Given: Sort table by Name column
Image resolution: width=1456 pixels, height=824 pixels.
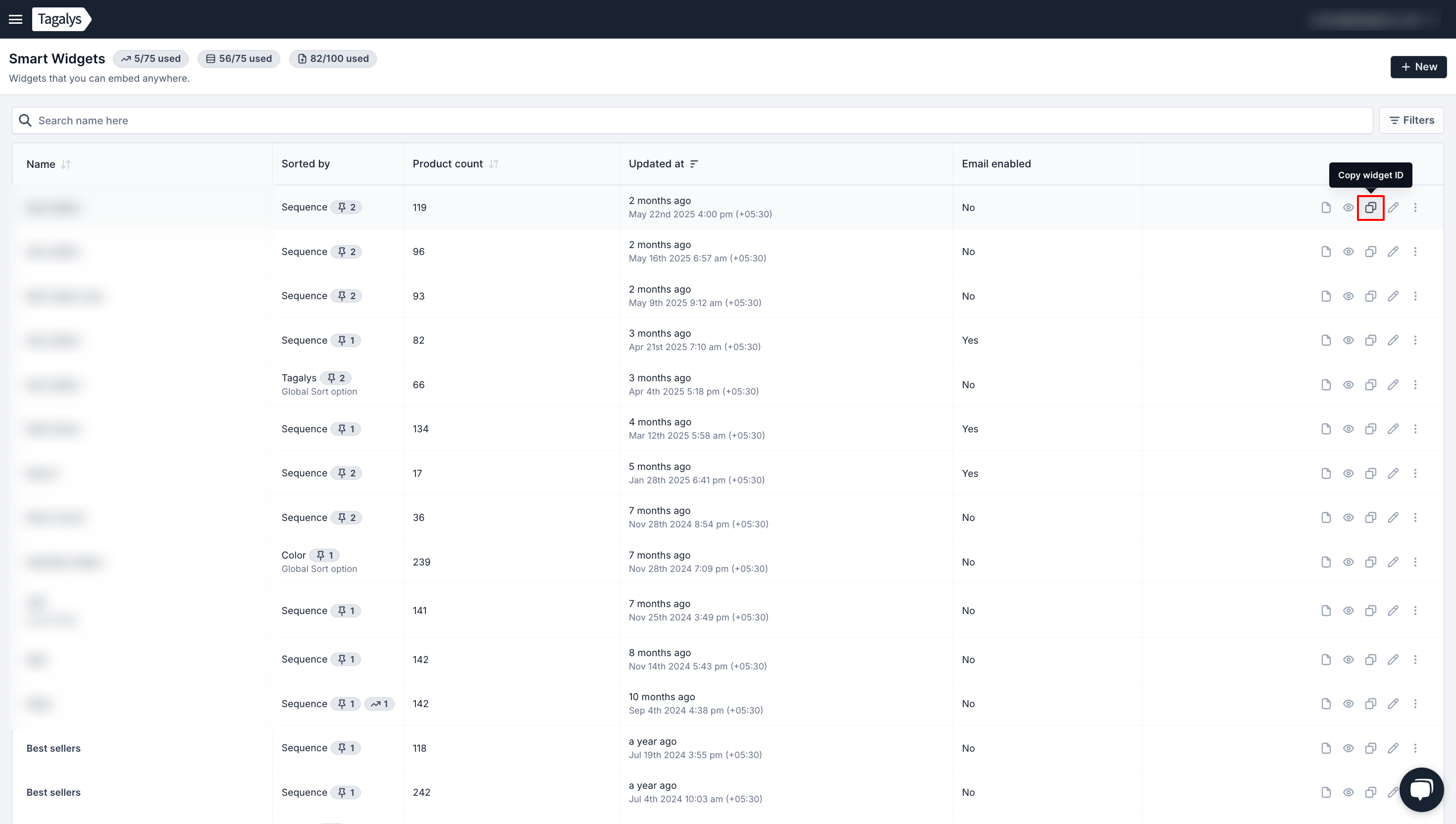Looking at the screenshot, I should (x=66, y=164).
